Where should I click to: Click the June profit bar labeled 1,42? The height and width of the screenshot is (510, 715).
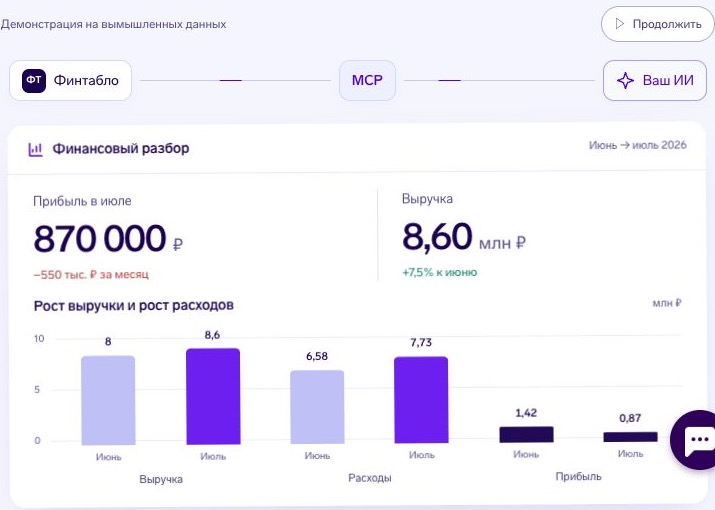click(526, 434)
